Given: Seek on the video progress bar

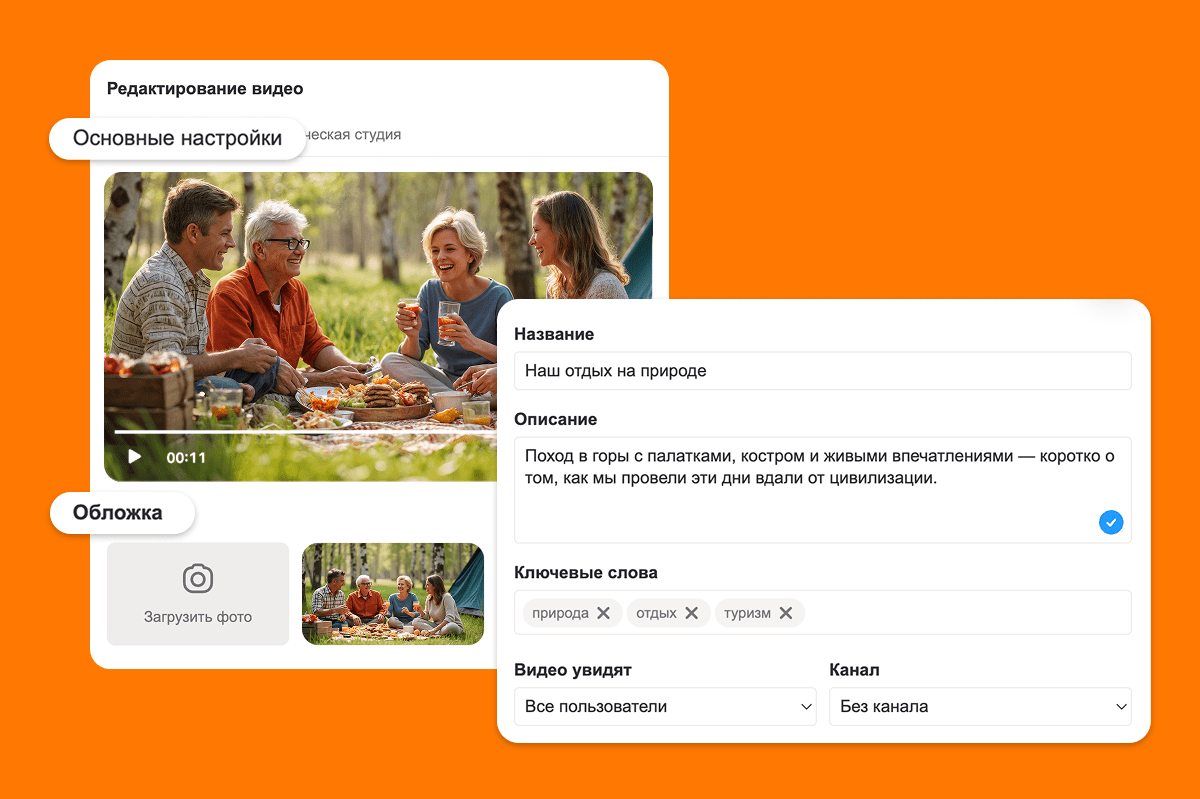Looking at the screenshot, I should [x=305, y=432].
